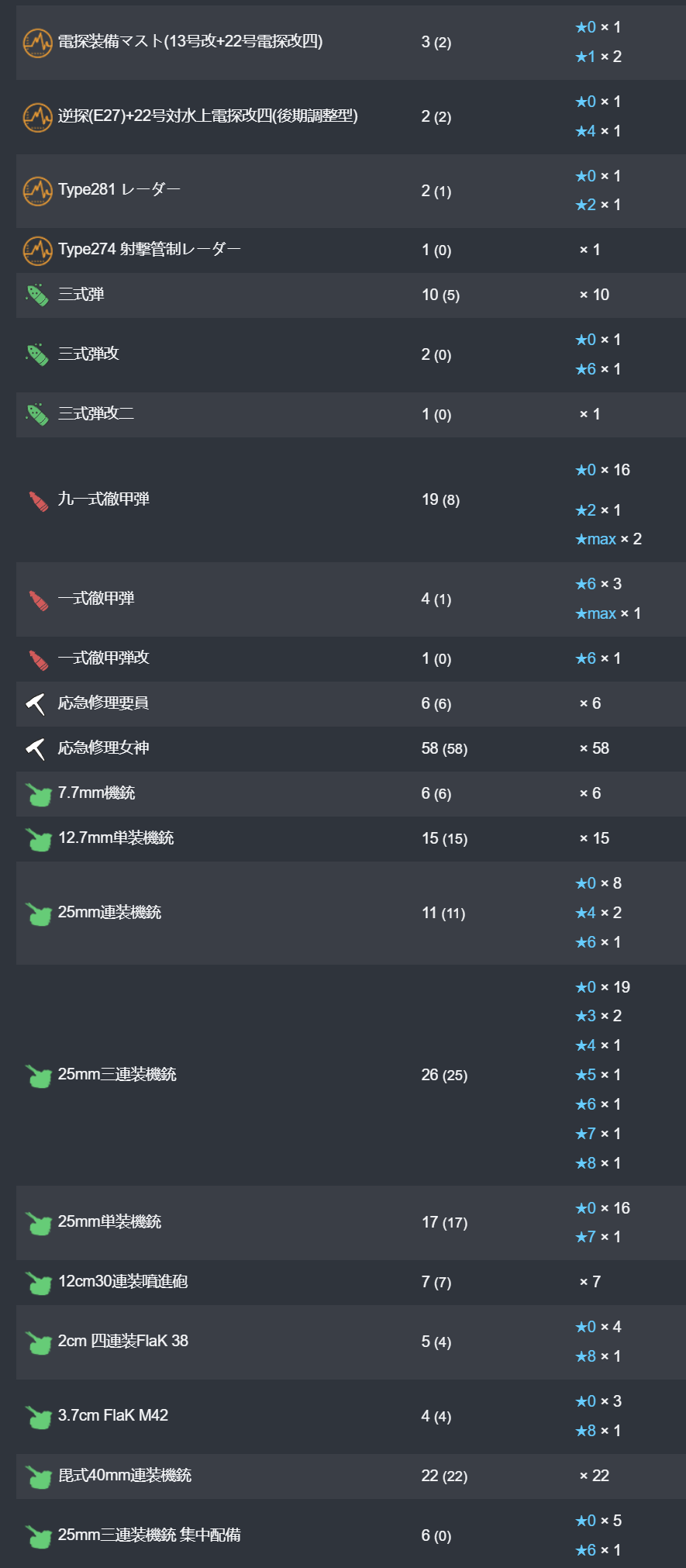Image resolution: width=686 pixels, height=1568 pixels.
Task: Click the repair hammer icon beside 応急修理女神
Action: click(x=36, y=748)
